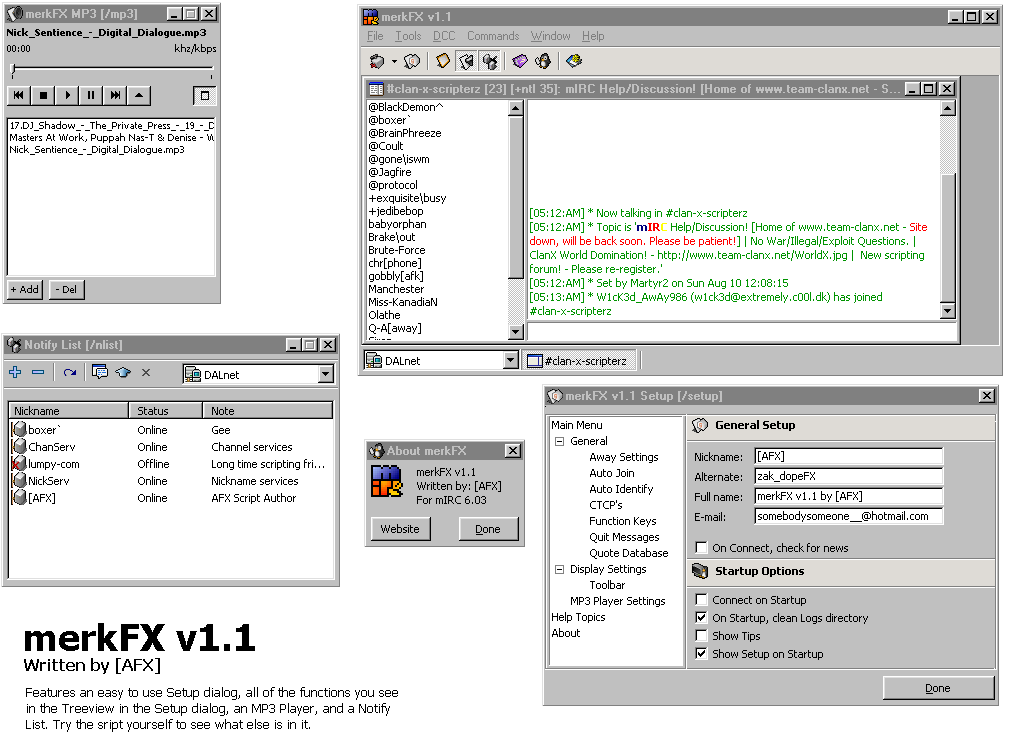The image size is (1024, 736).
Task: Click the offline icon beside lumpy-com
Action: 18,464
